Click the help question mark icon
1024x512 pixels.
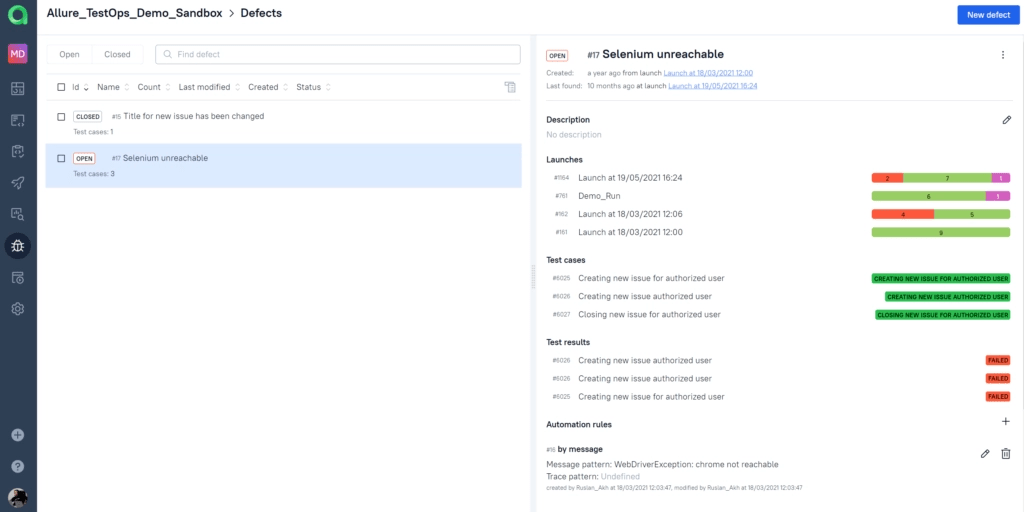pos(18,466)
